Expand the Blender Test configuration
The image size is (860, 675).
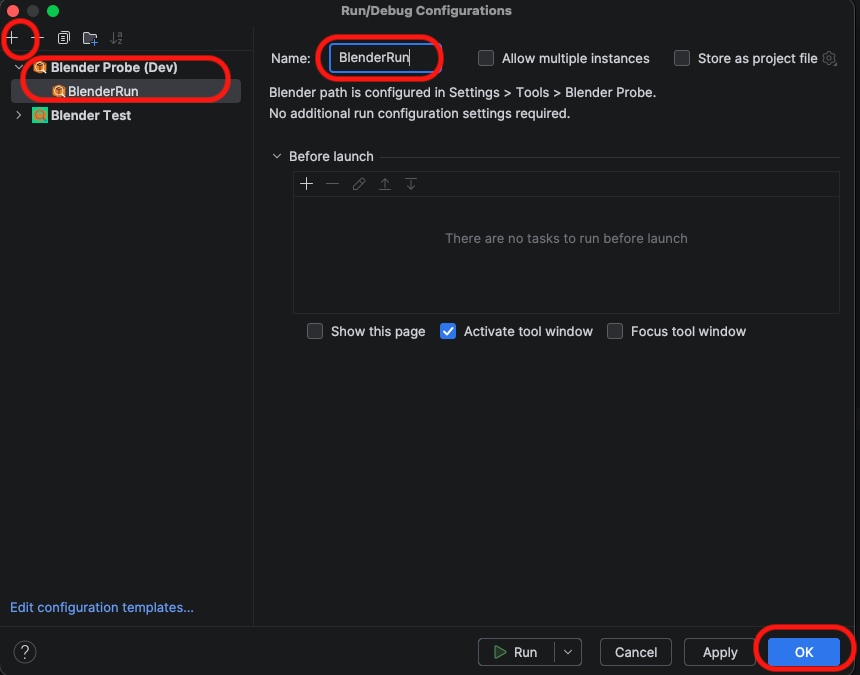(x=18, y=115)
